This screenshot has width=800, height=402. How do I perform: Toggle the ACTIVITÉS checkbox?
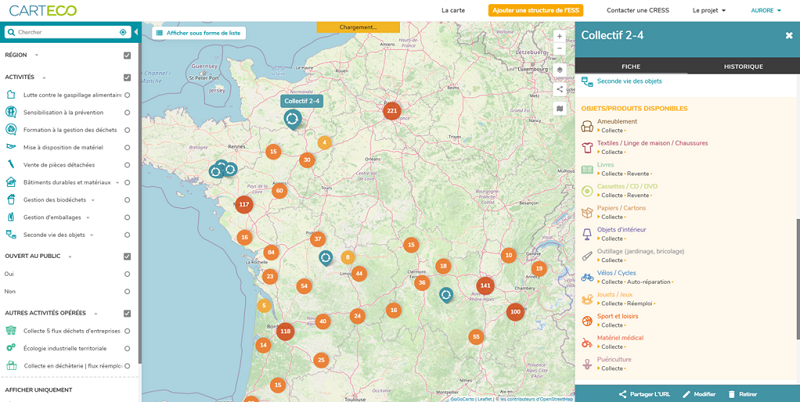[127, 77]
